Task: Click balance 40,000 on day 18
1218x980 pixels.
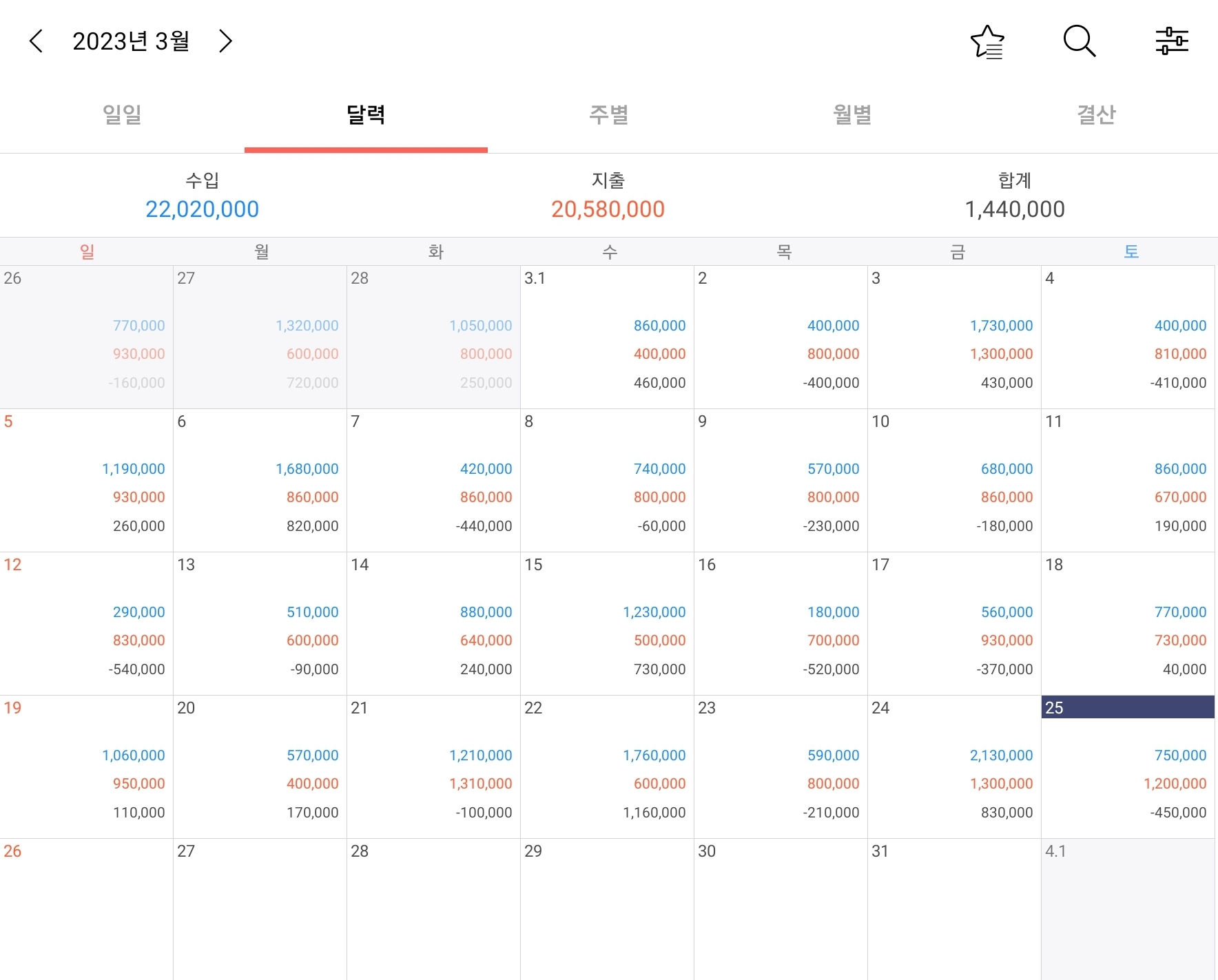Action: click(1185, 669)
